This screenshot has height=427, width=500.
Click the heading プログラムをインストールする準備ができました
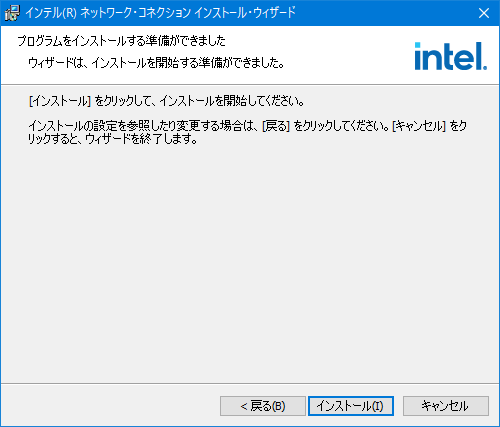[x=121, y=41]
